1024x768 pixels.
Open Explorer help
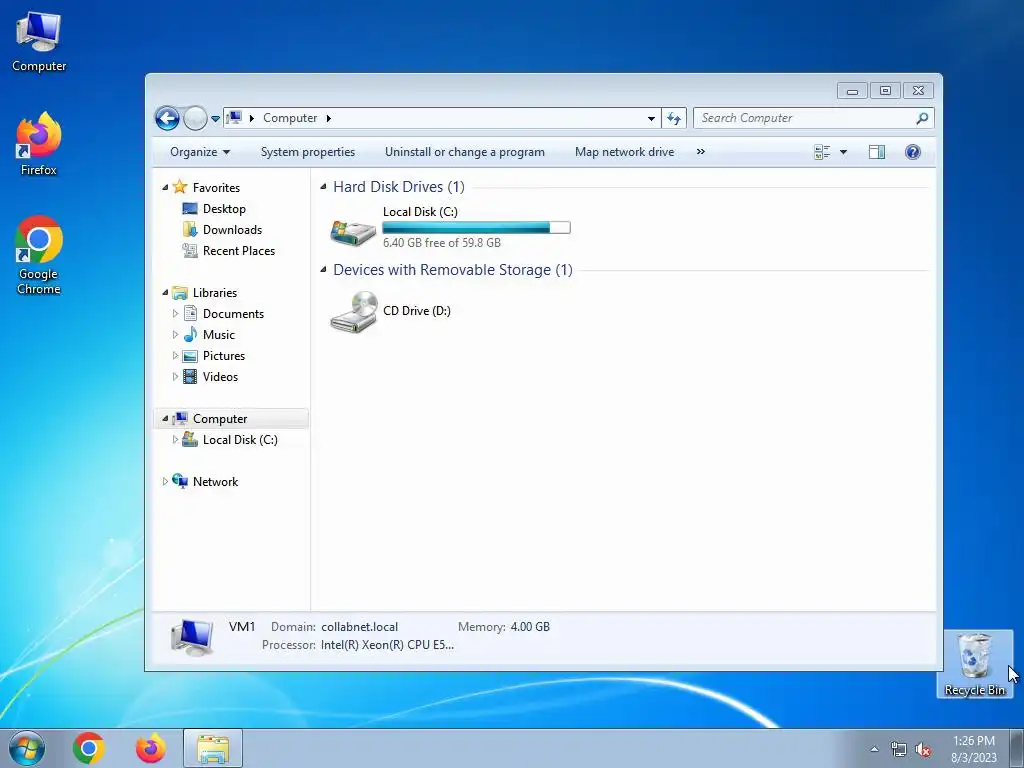click(x=912, y=152)
